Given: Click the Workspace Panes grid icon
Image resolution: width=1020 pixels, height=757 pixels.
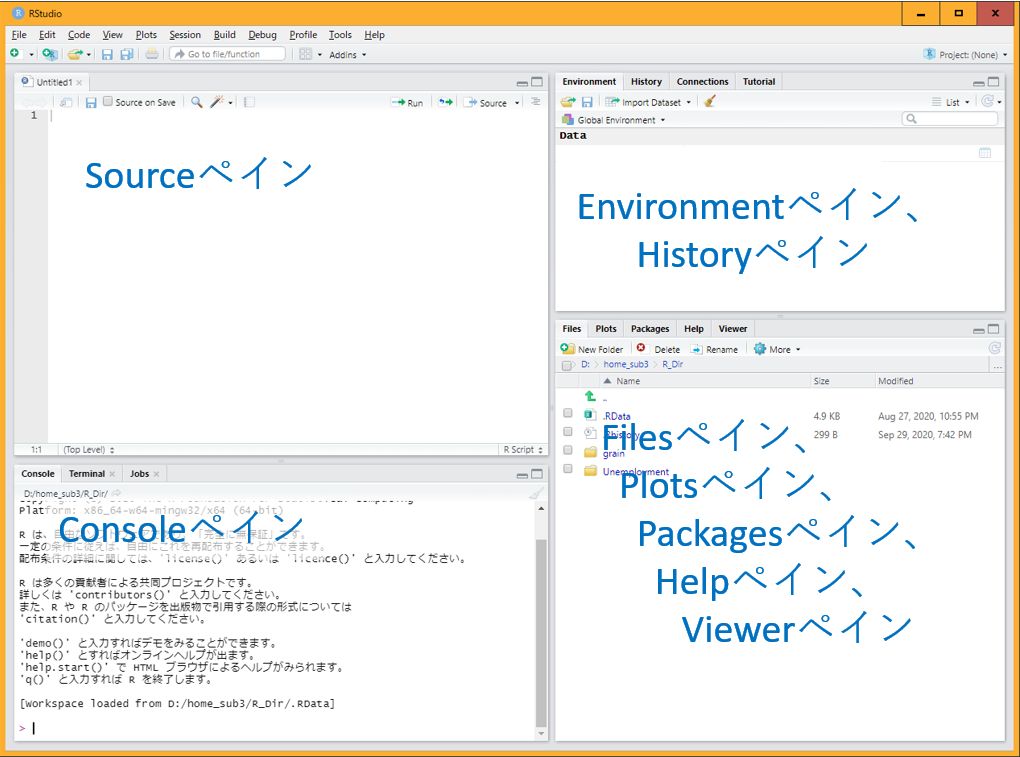Looking at the screenshot, I should point(305,54).
